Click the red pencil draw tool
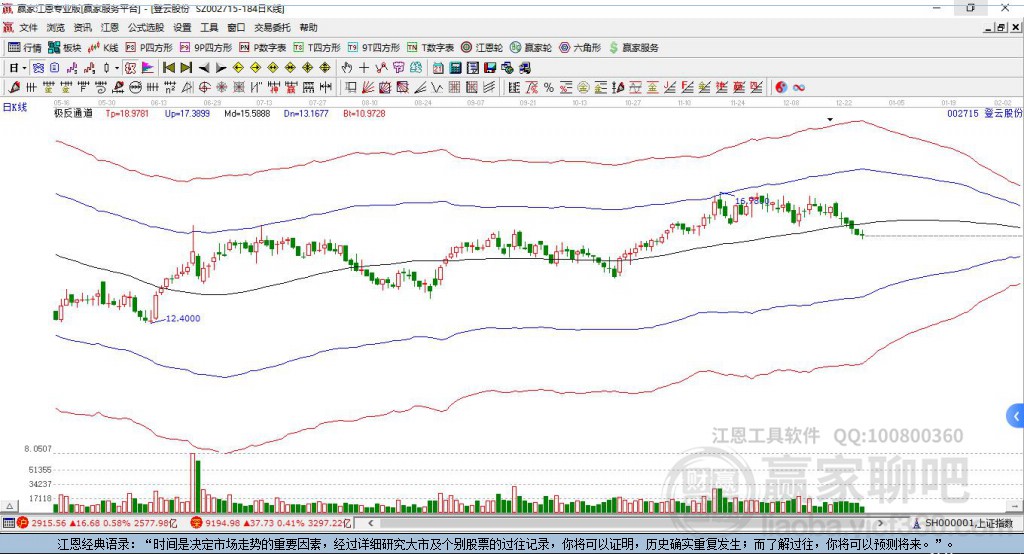Viewport: 1024px width, 554px height. [14, 88]
